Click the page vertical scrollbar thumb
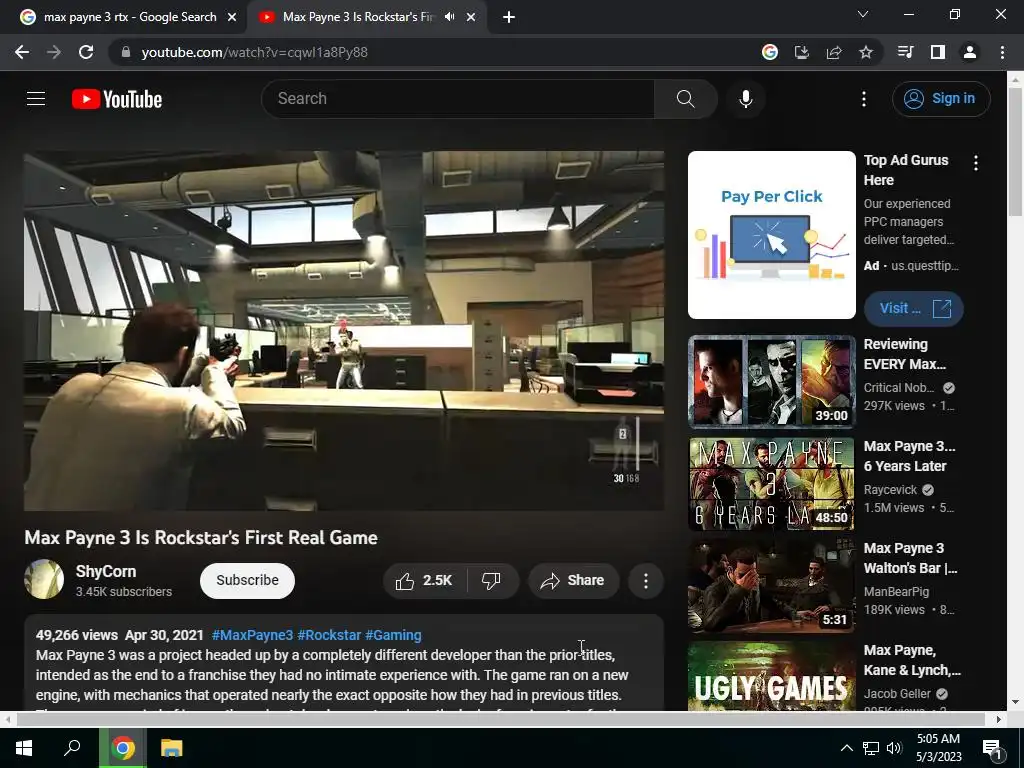The width and height of the screenshot is (1024, 768). point(1015,150)
